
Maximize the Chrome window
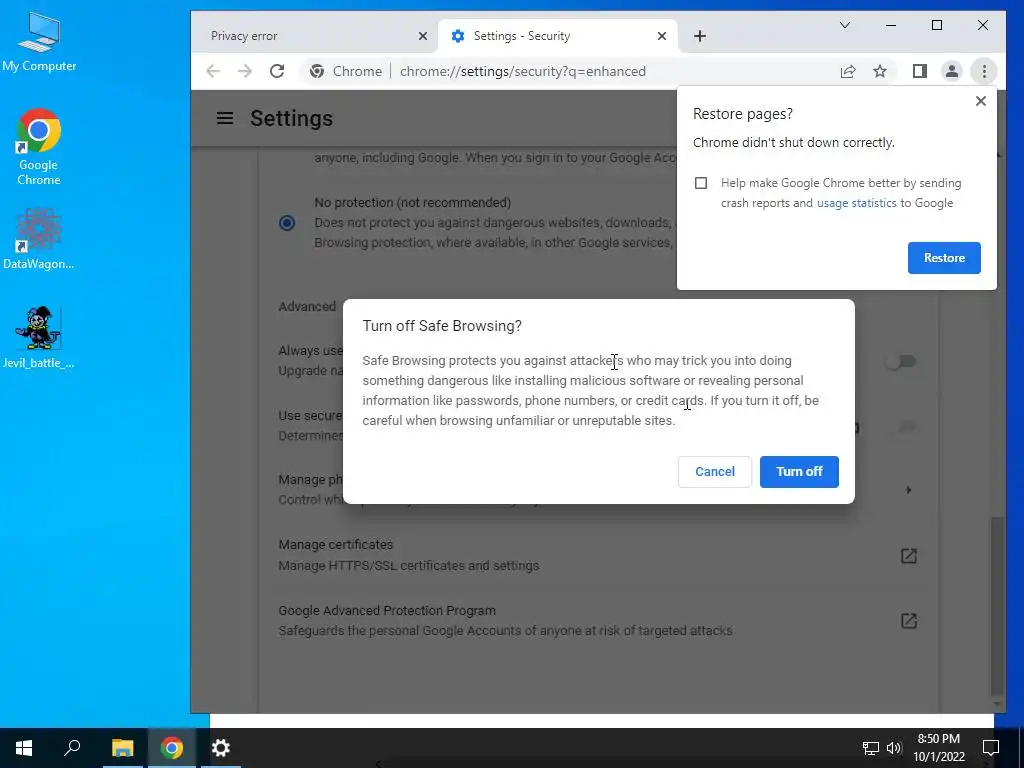point(936,25)
